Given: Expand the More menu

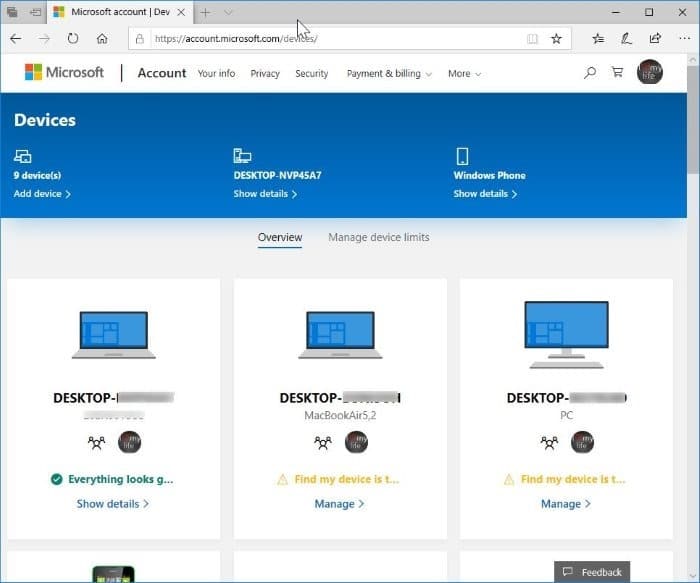Looking at the screenshot, I should click(464, 74).
